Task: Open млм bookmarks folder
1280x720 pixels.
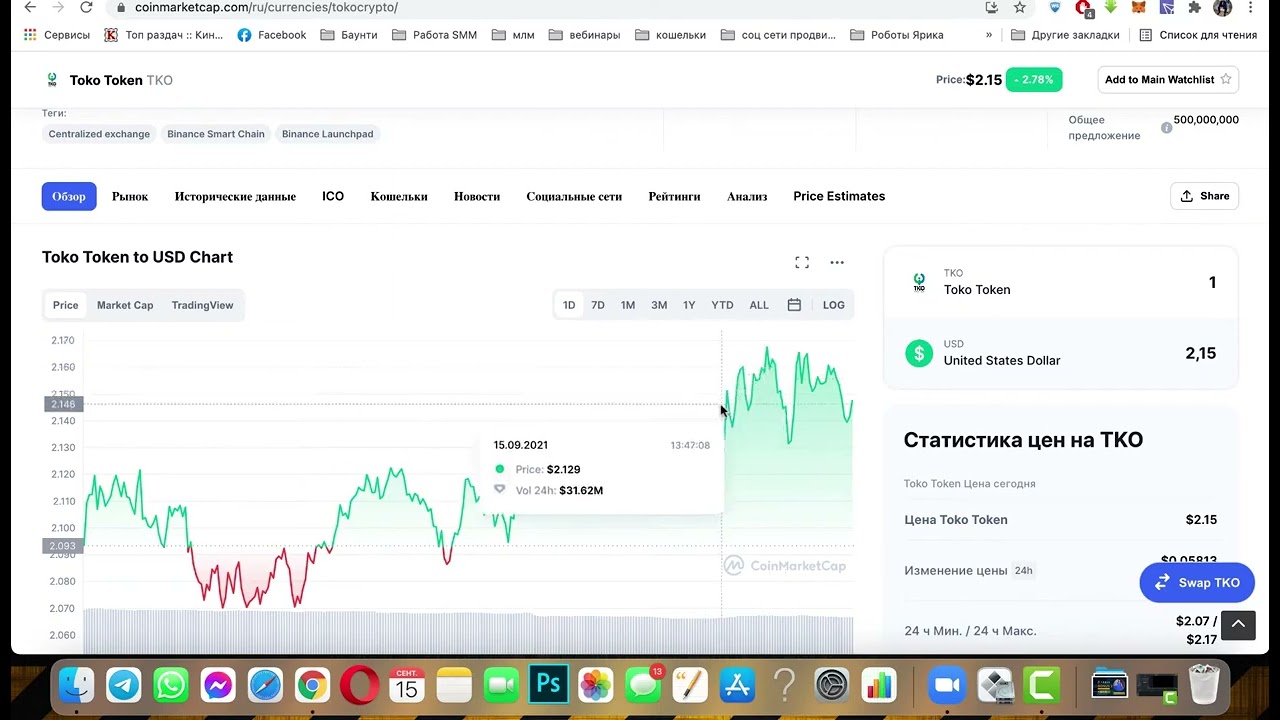Action: pos(513,35)
